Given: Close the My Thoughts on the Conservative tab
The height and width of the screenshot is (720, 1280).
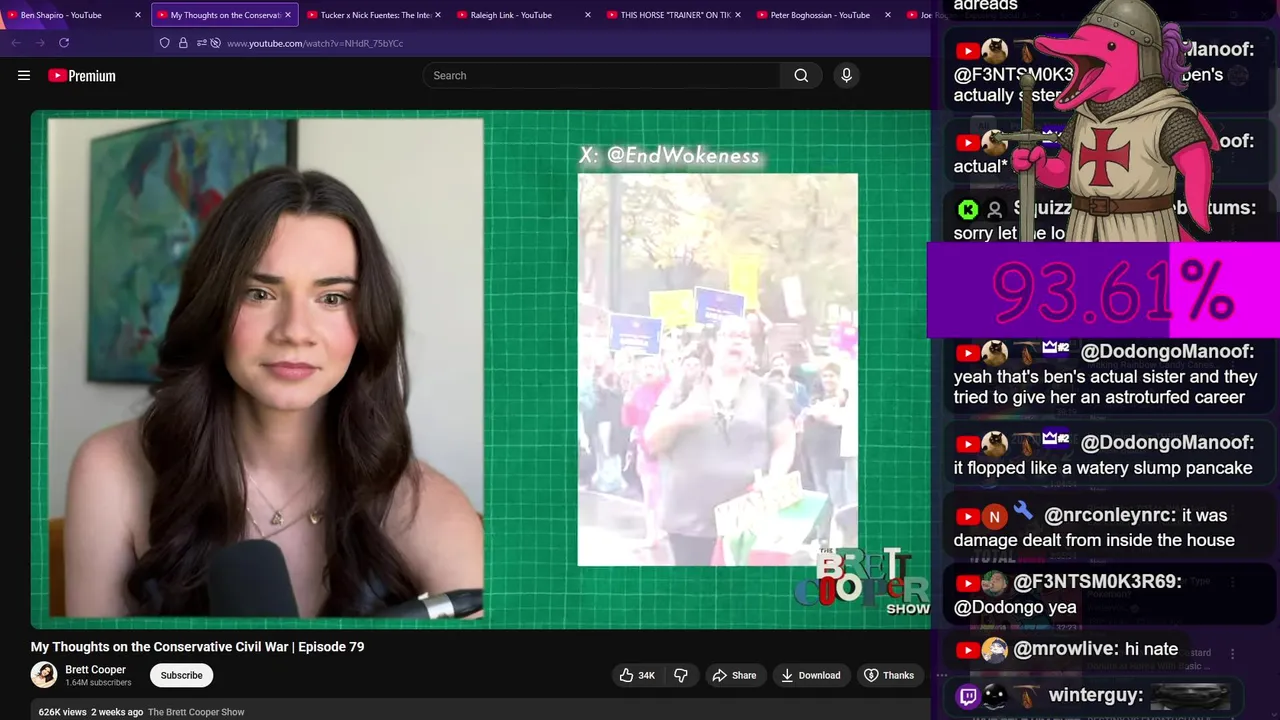Looking at the screenshot, I should click(x=288, y=15).
